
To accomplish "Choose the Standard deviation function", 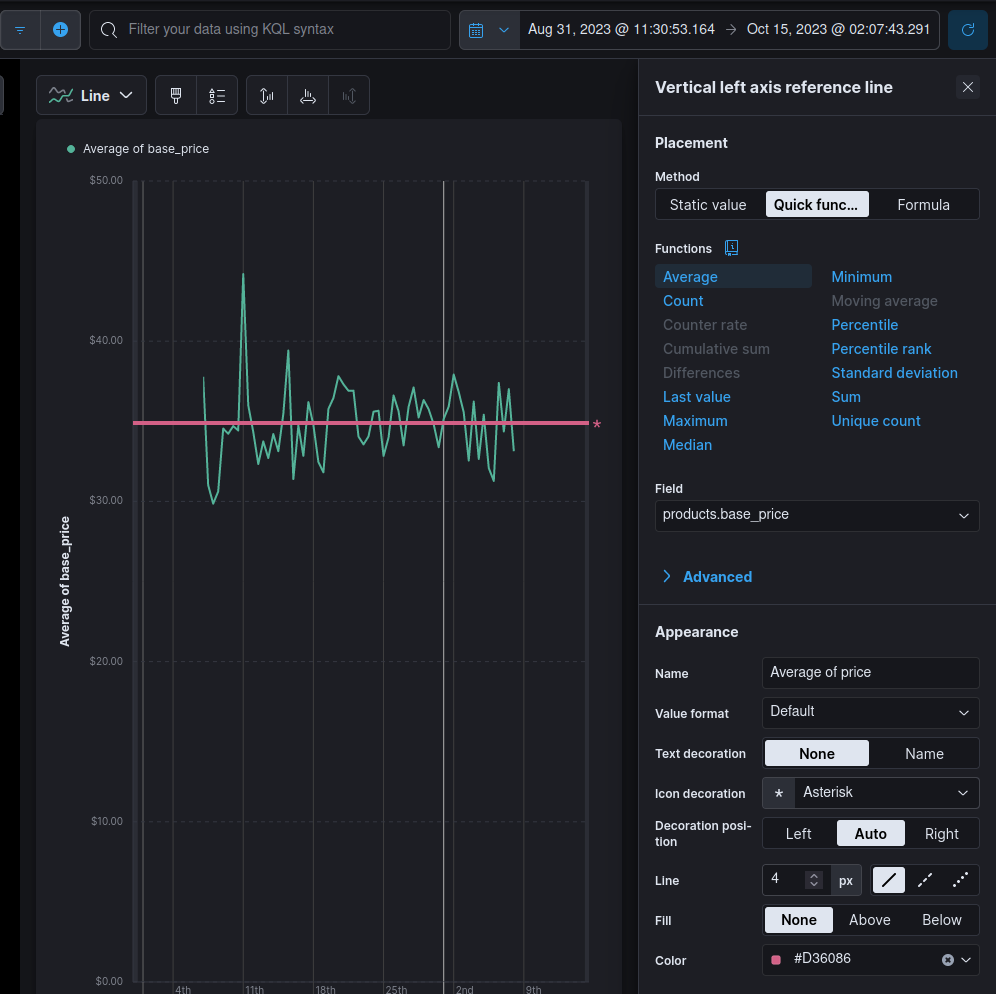I will pos(894,373).
